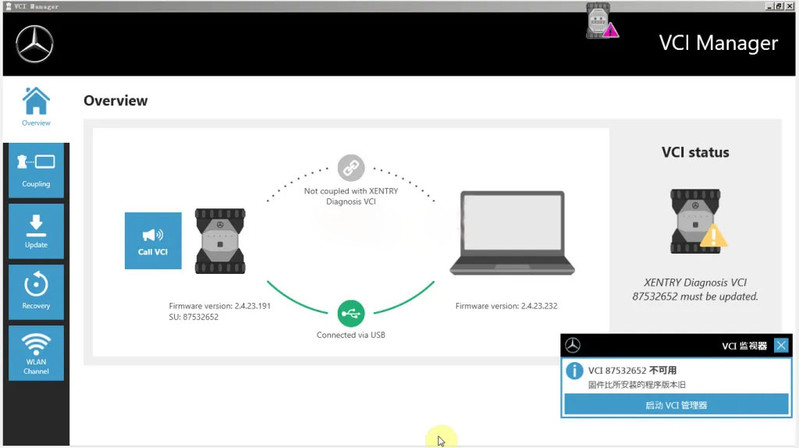The image size is (799, 448).
Task: Click the Mercedes logo in the popup
Action: [573, 346]
